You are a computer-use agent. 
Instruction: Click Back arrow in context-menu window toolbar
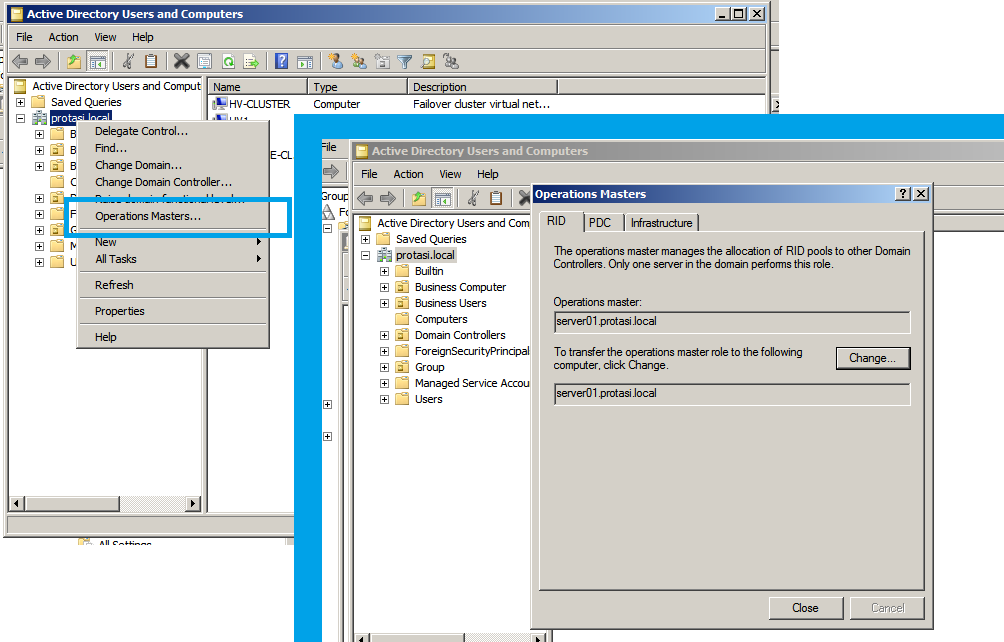[x=20, y=61]
